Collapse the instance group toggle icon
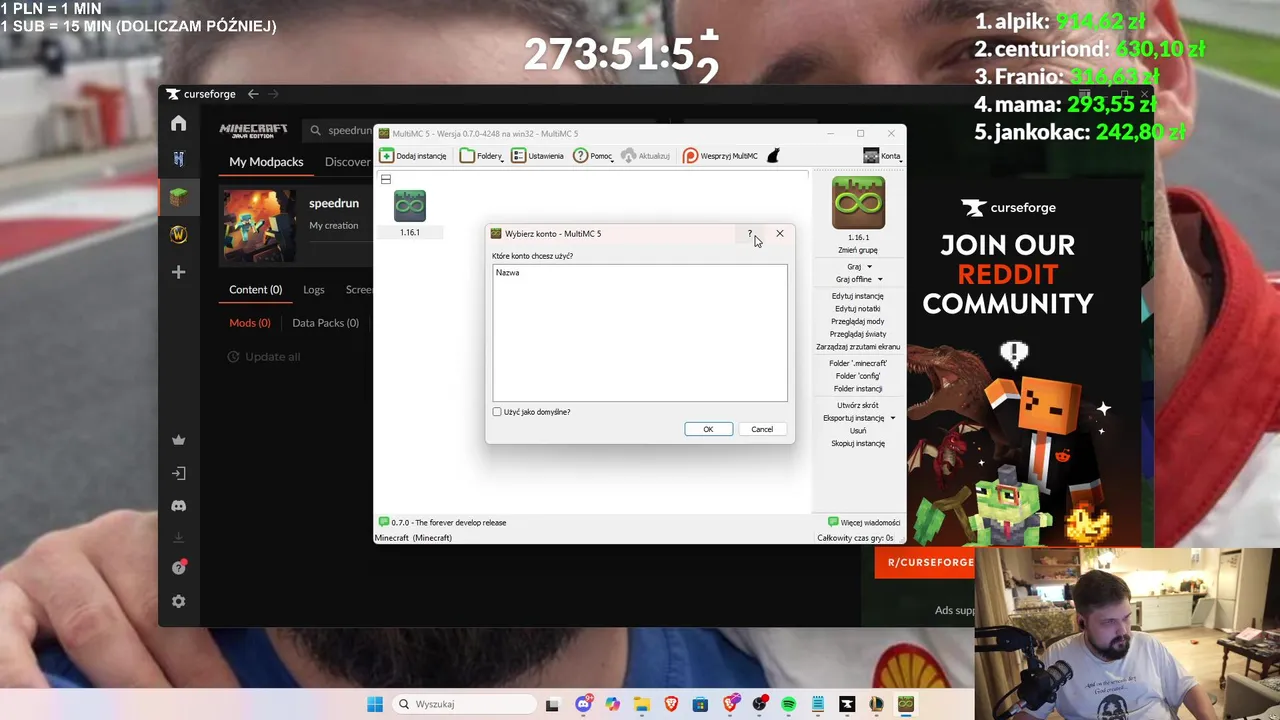Image resolution: width=1280 pixels, height=720 pixels. click(x=386, y=179)
